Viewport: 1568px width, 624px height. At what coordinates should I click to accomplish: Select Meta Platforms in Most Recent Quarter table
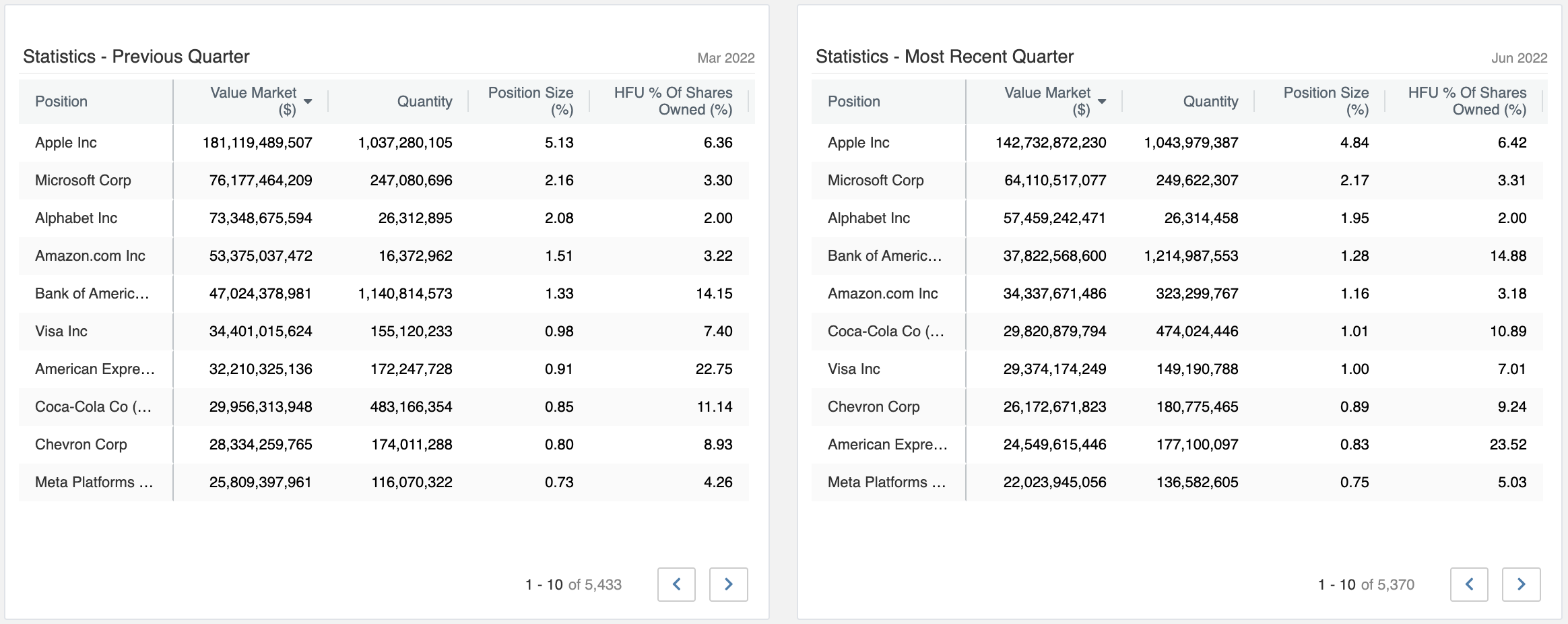click(887, 482)
